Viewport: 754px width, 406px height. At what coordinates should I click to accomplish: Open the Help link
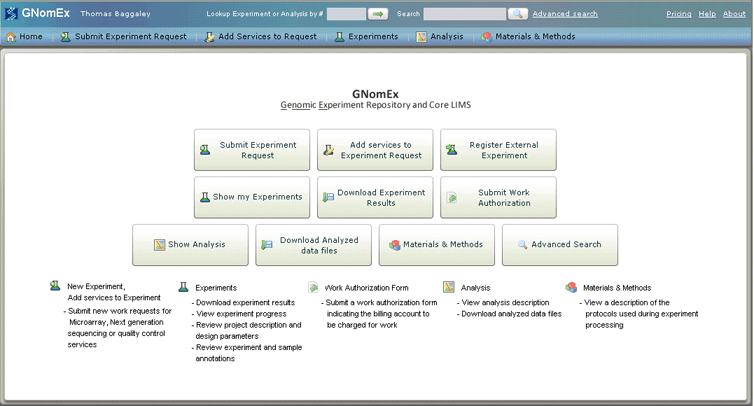click(707, 14)
